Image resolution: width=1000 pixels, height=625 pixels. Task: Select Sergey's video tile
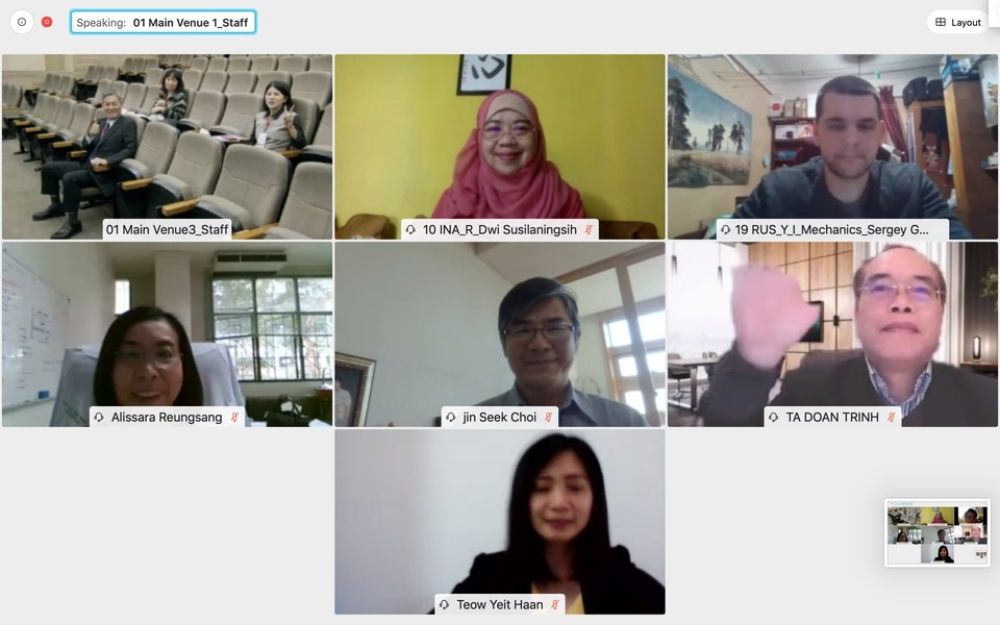[833, 147]
